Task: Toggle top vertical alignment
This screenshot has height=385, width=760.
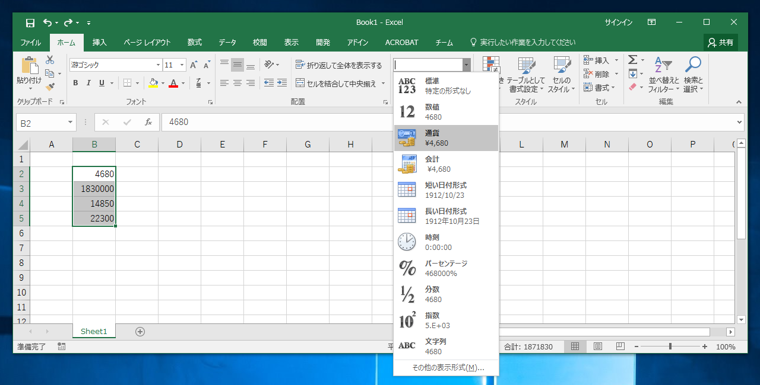Action: 224,64
